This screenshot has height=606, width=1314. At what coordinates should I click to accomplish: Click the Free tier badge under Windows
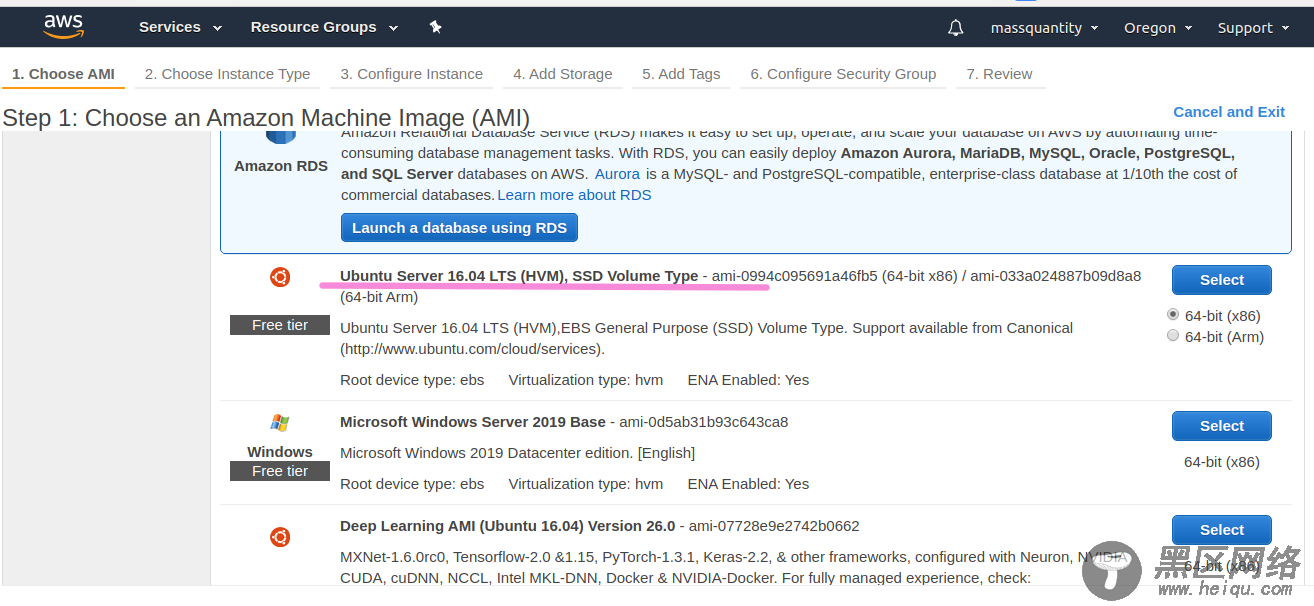(x=280, y=471)
